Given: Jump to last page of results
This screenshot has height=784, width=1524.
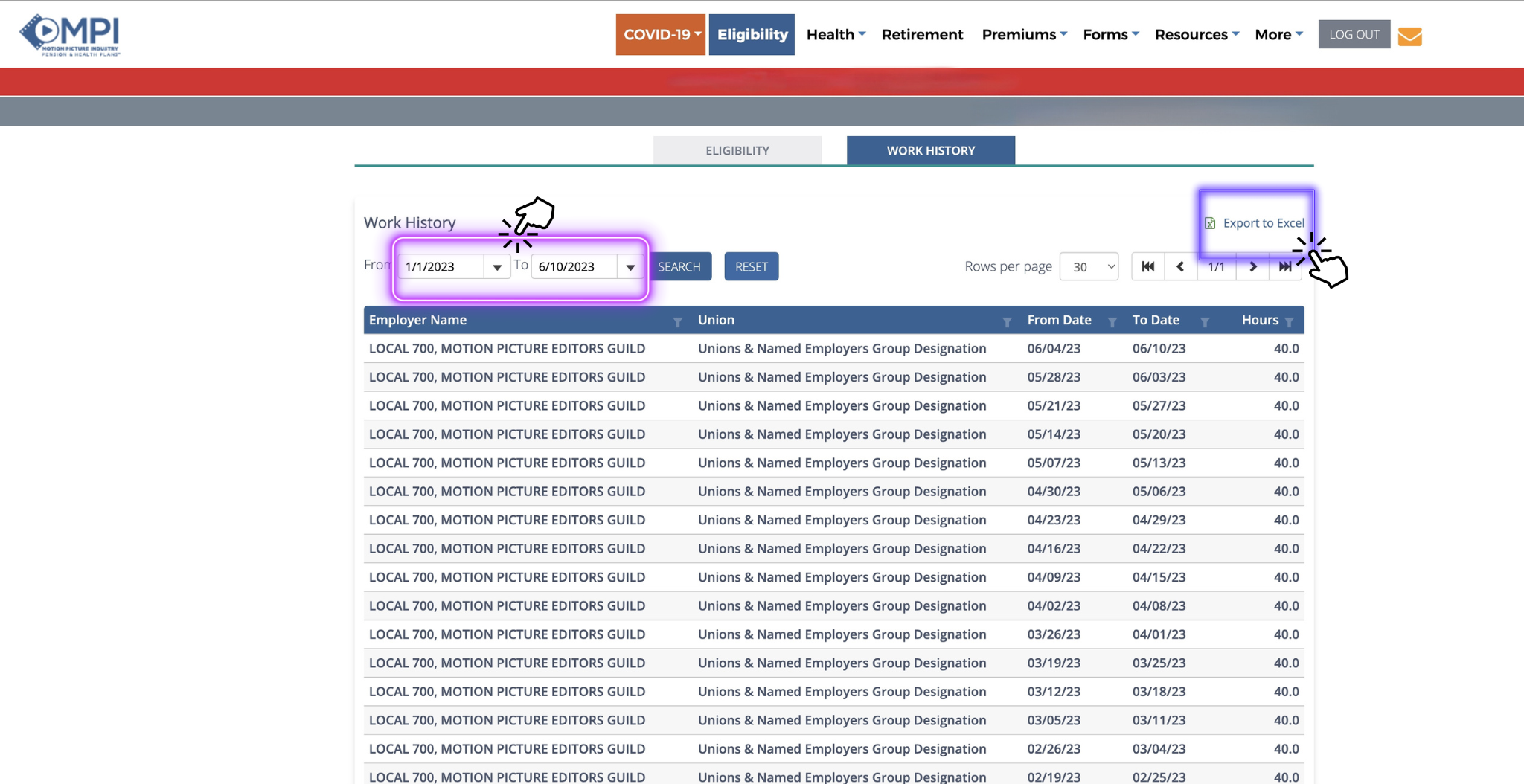Looking at the screenshot, I should pos(1285,266).
